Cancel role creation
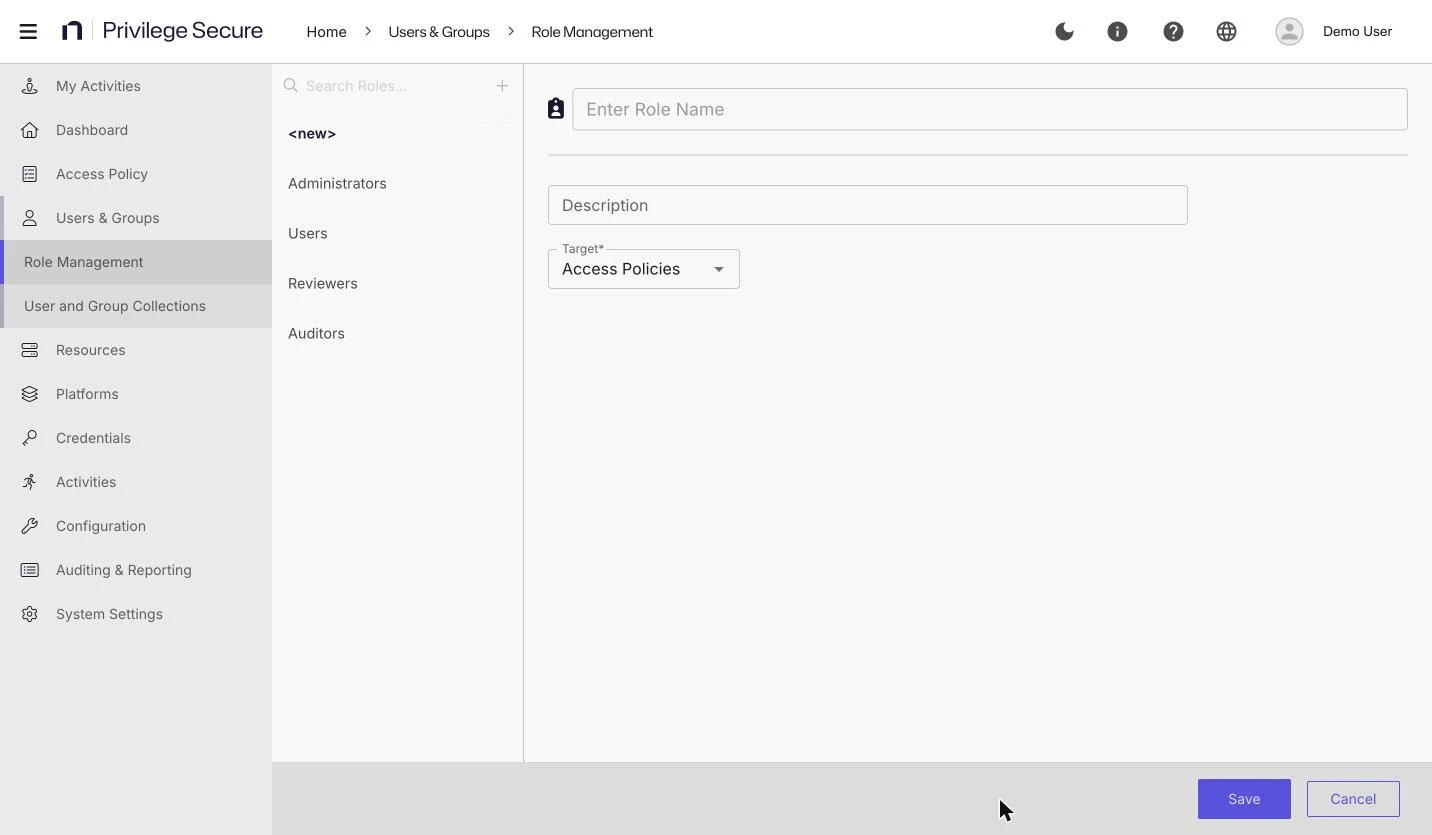The image size is (1432, 835). pyautogui.click(x=1353, y=799)
